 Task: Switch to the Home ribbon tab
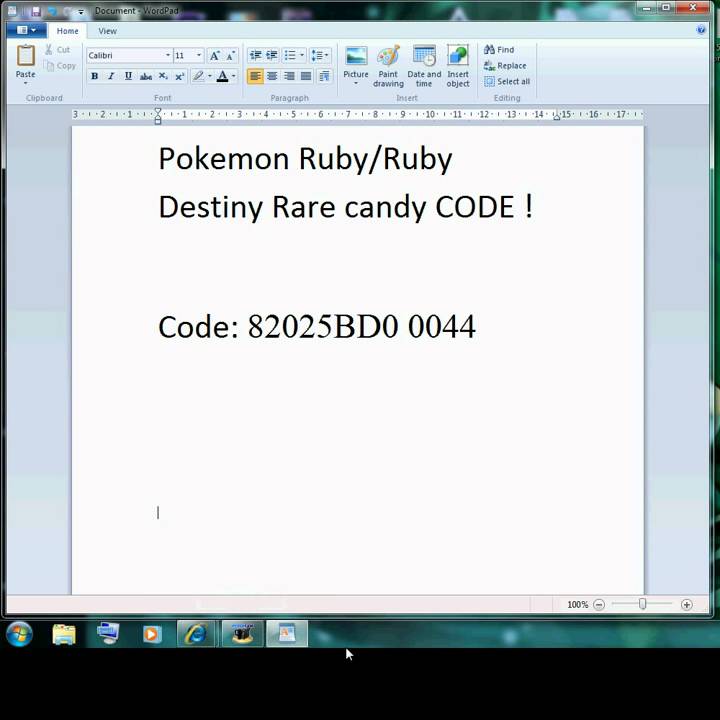pyautogui.click(x=68, y=31)
